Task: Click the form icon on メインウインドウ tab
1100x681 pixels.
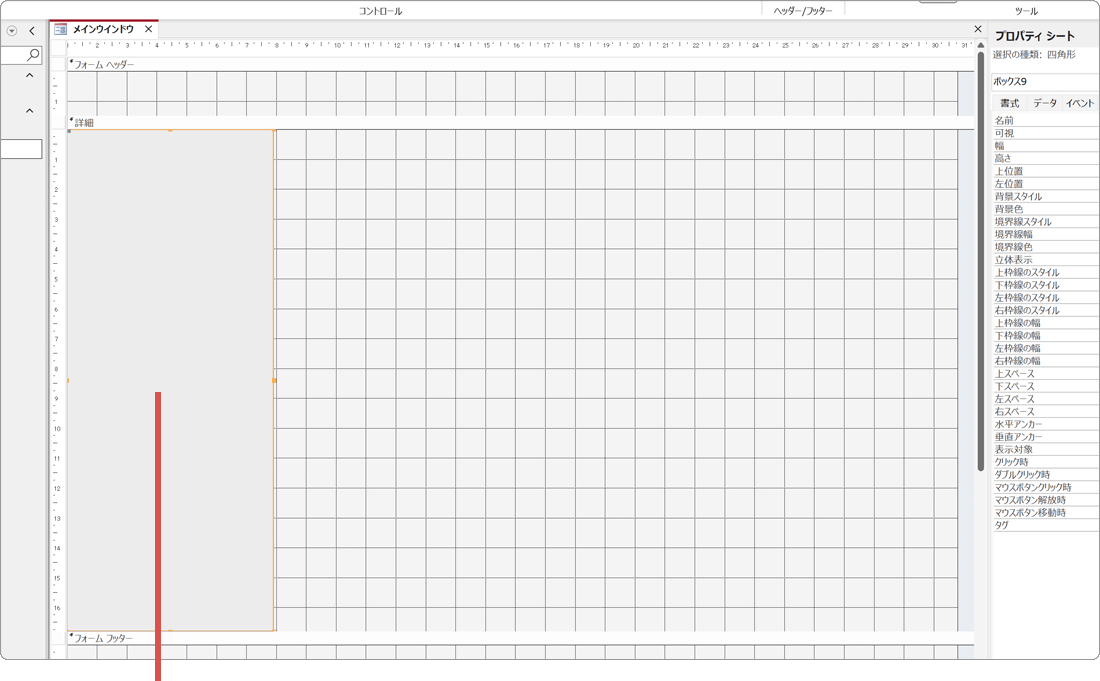Action: (x=60, y=30)
